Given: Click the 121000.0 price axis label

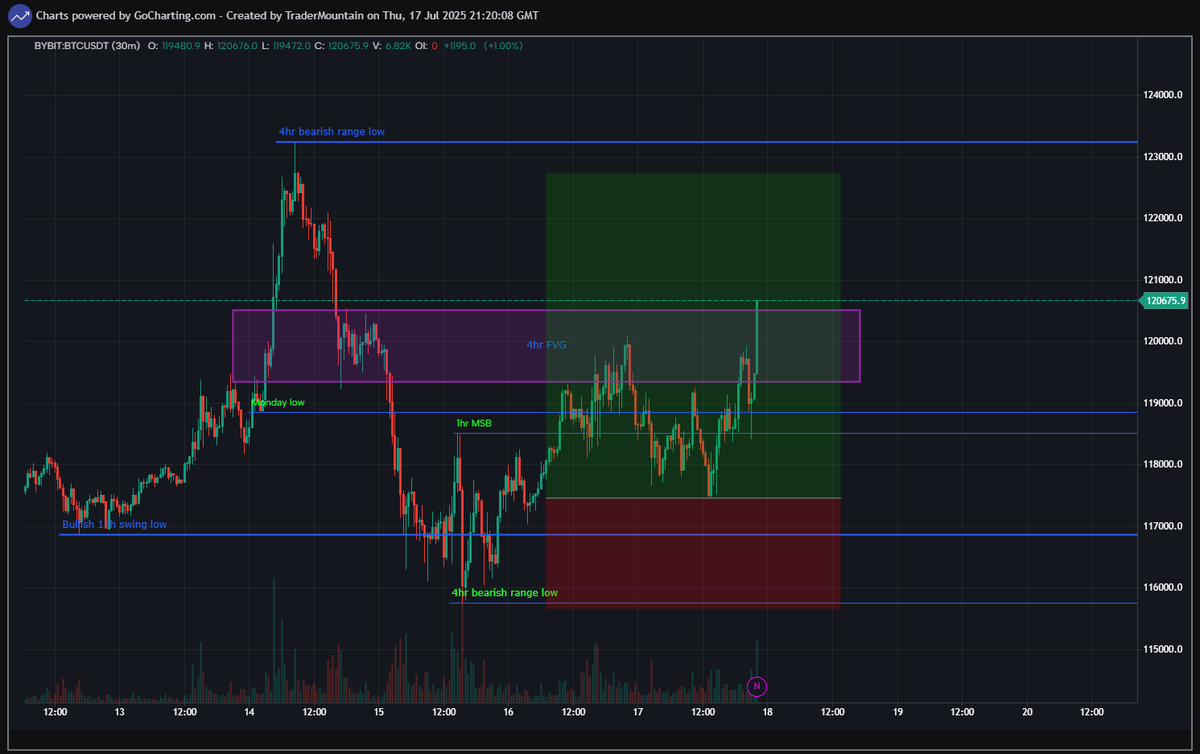Looking at the screenshot, I should pos(1165,280).
